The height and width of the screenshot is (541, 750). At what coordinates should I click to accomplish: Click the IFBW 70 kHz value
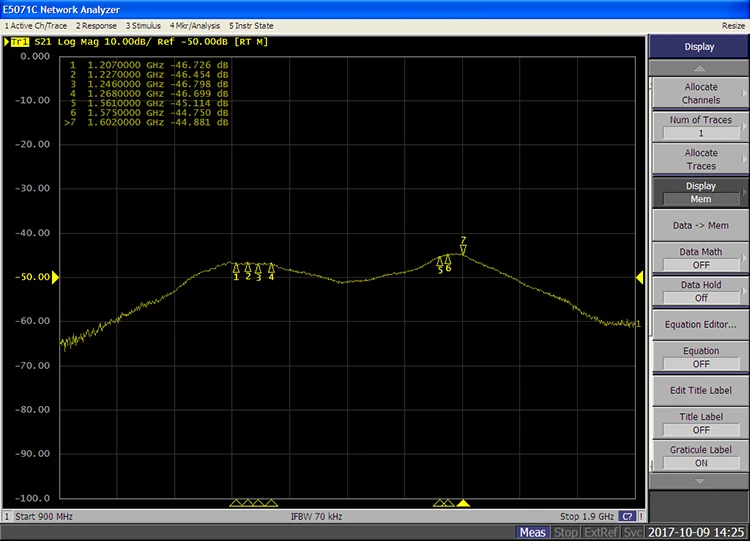pos(316,517)
